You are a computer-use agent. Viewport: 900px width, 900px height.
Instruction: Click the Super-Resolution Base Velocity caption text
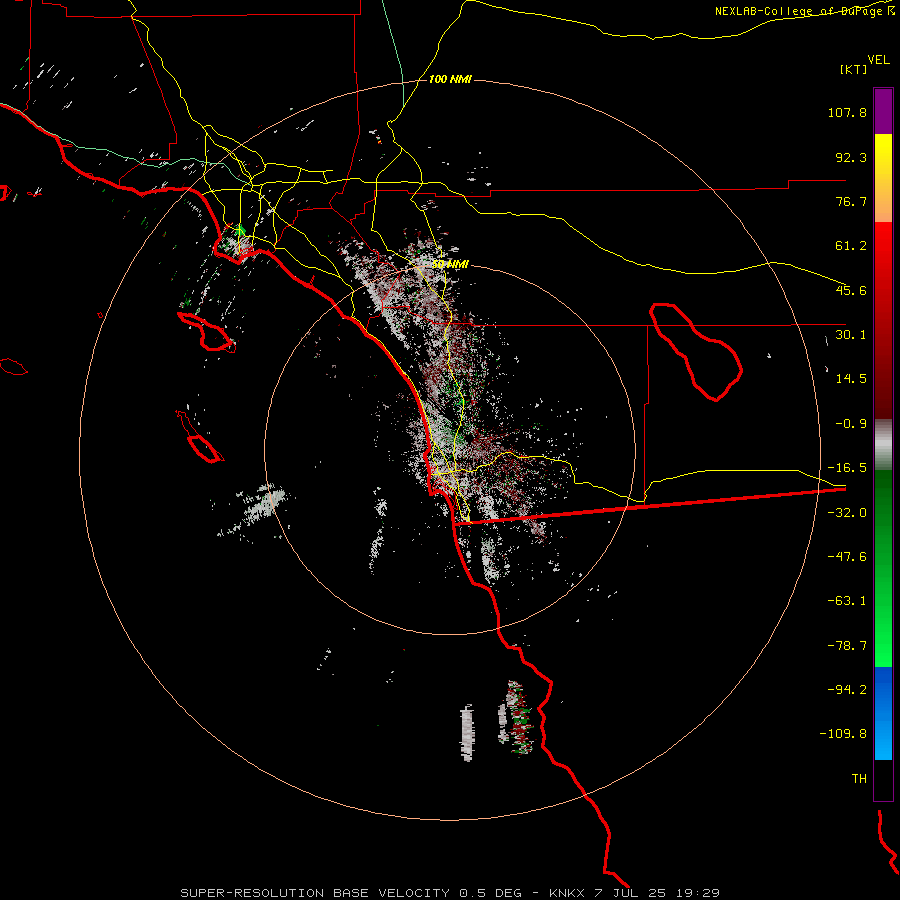tap(315, 893)
